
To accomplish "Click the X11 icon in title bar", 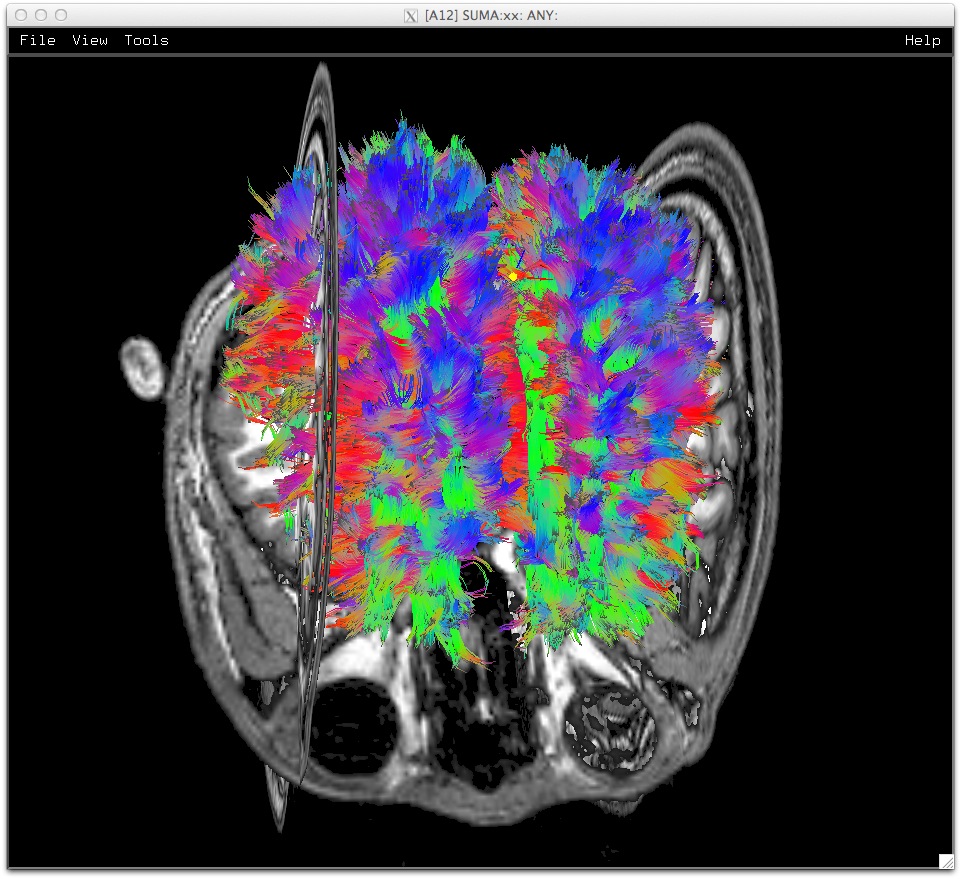I will (411, 16).
